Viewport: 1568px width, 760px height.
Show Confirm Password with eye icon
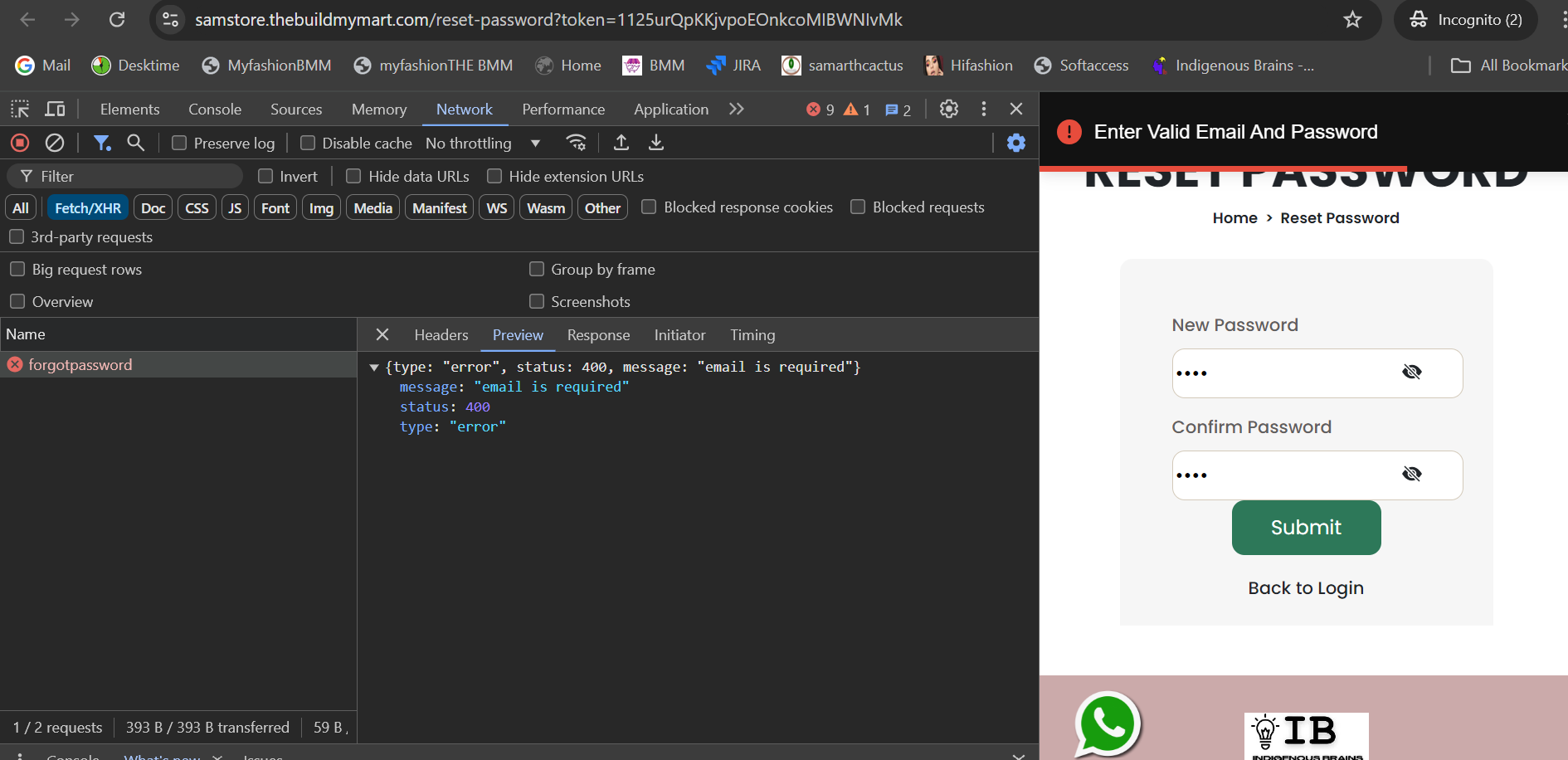click(1412, 474)
